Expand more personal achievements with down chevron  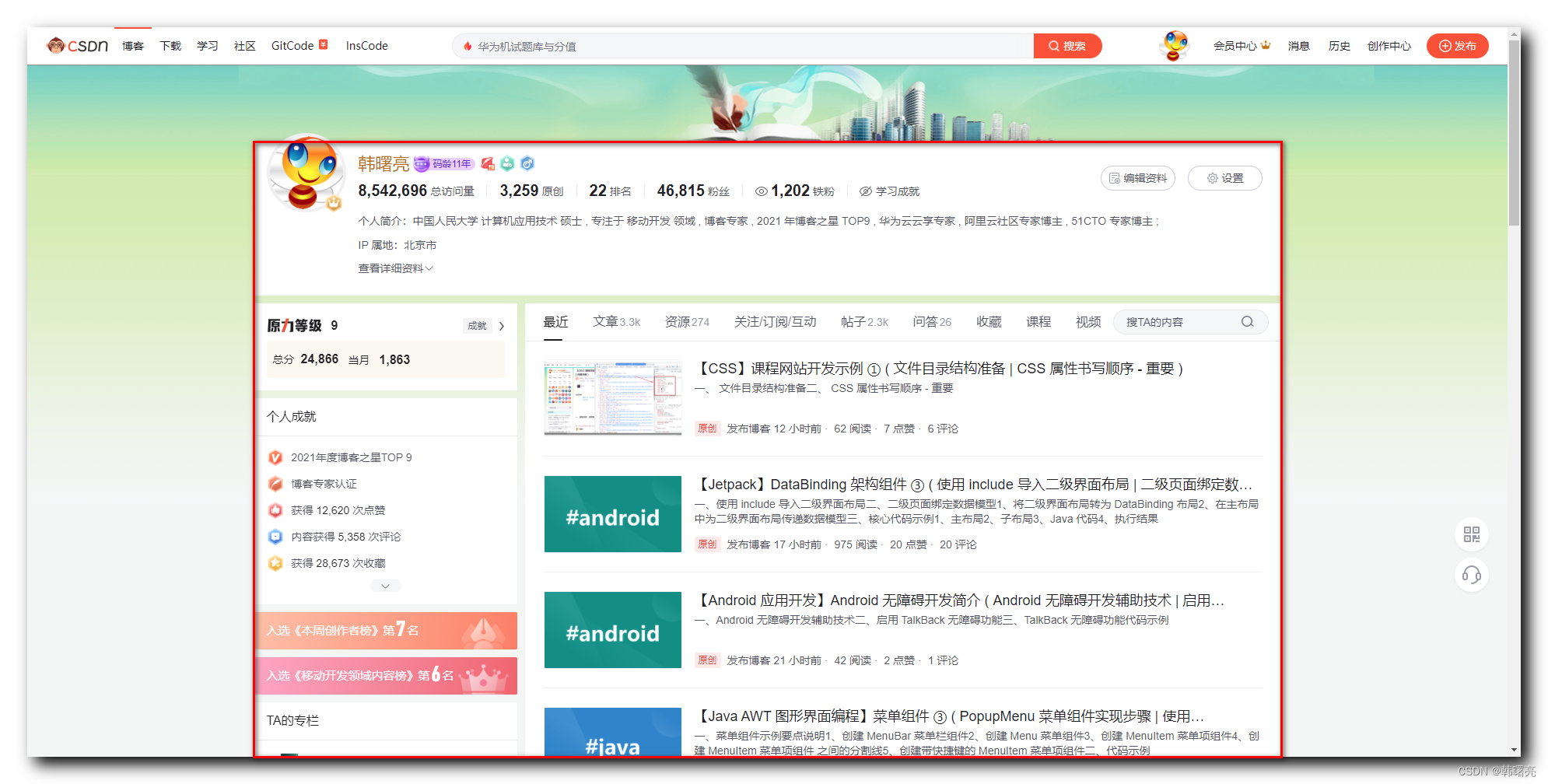click(386, 586)
